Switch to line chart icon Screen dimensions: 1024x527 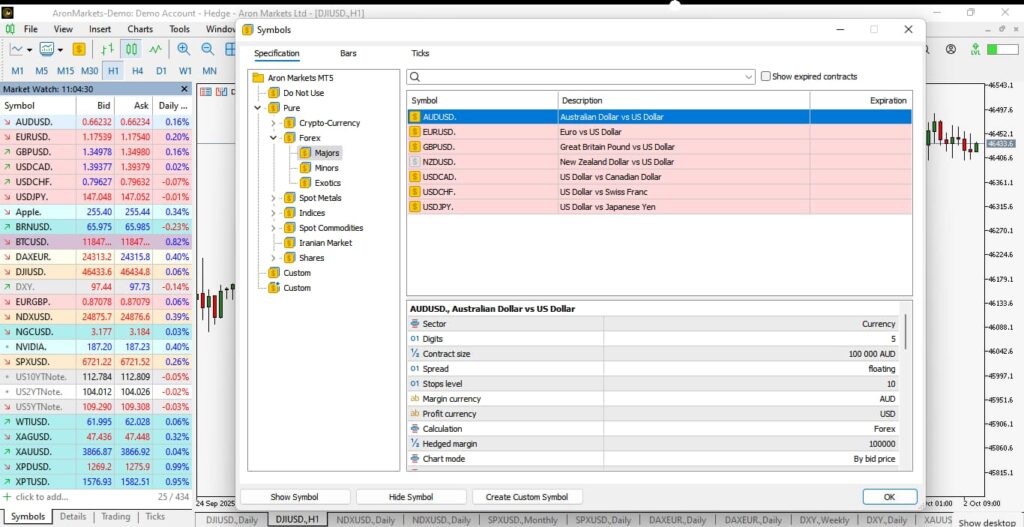[156, 49]
